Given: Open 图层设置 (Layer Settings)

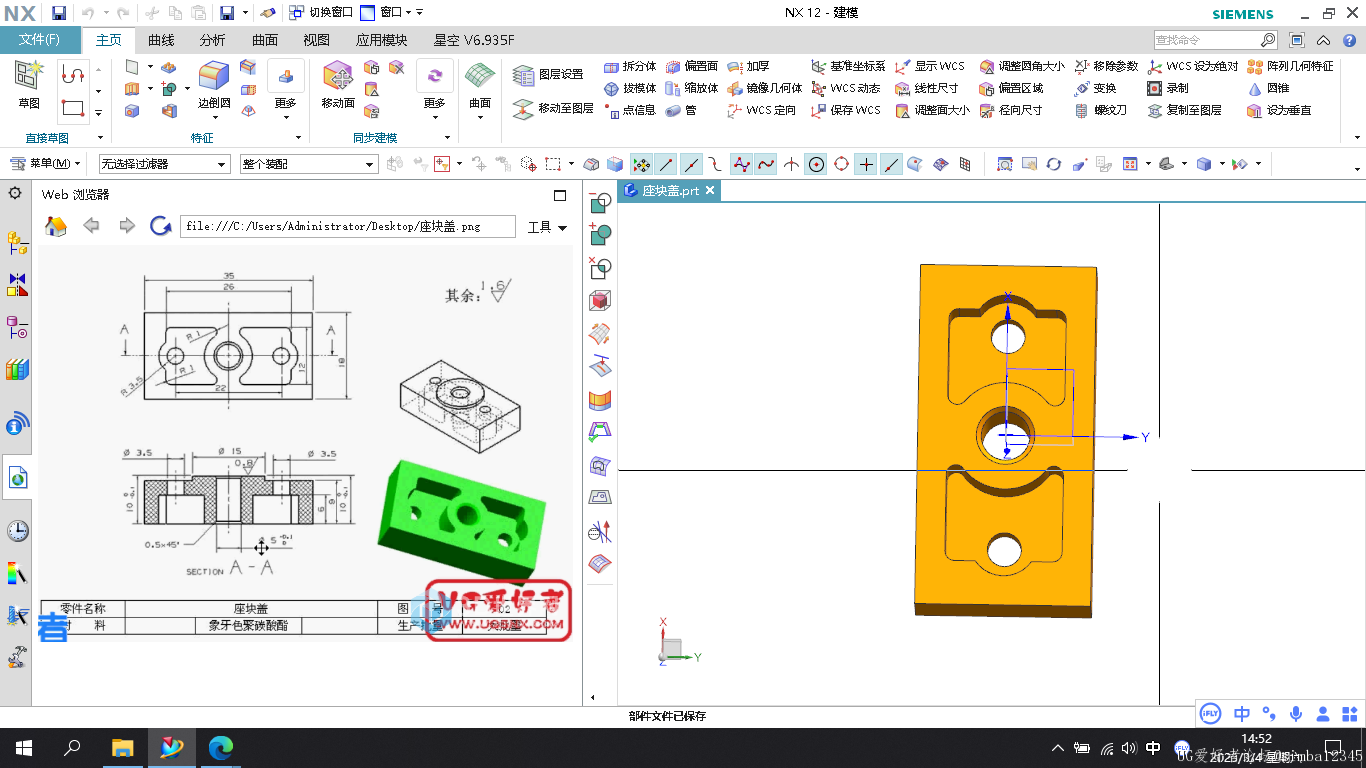Looking at the screenshot, I should point(548,74).
